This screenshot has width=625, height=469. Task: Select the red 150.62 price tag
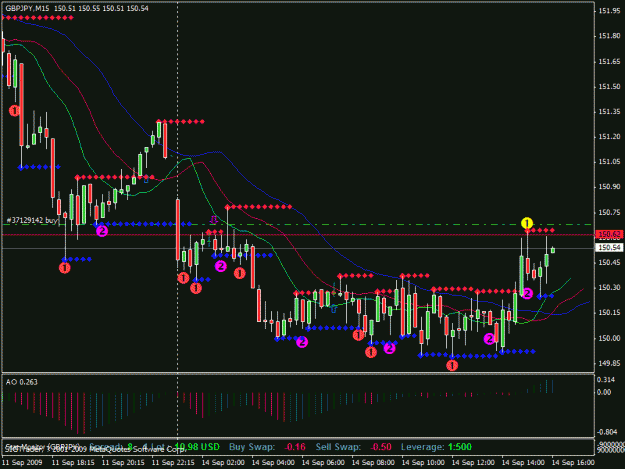point(609,234)
